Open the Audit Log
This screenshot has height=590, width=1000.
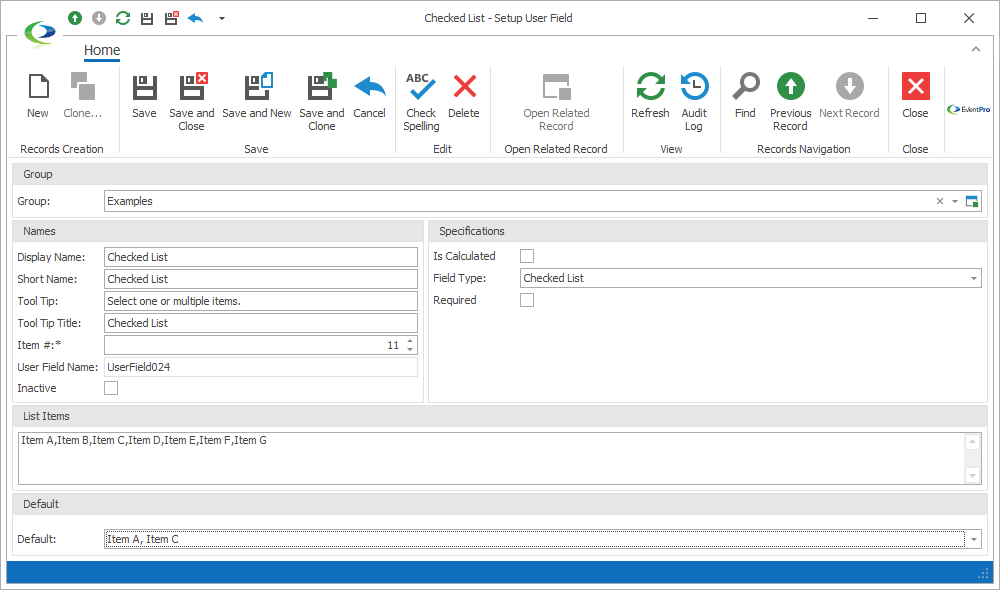click(694, 102)
